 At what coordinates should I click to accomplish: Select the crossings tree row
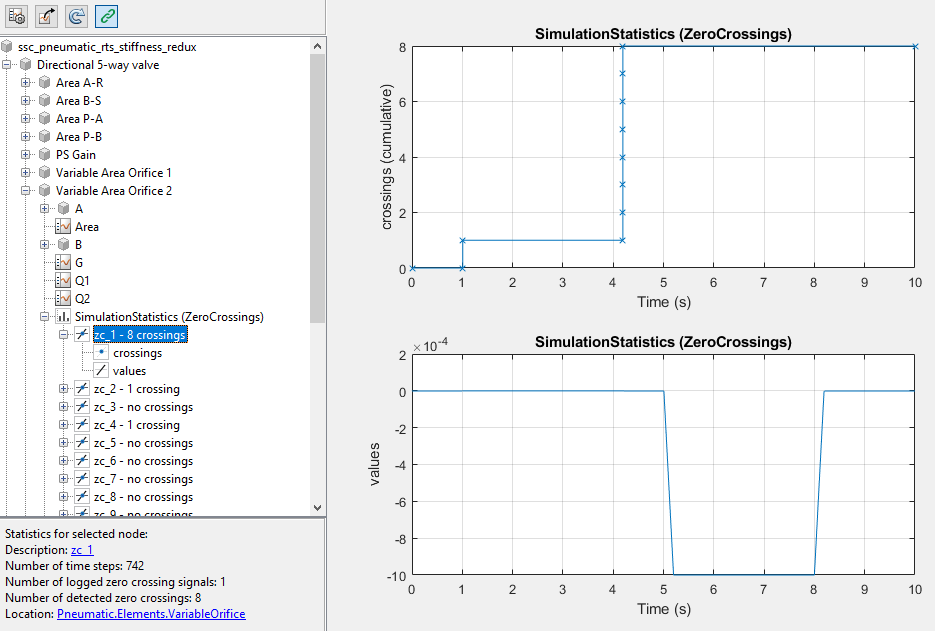138,352
